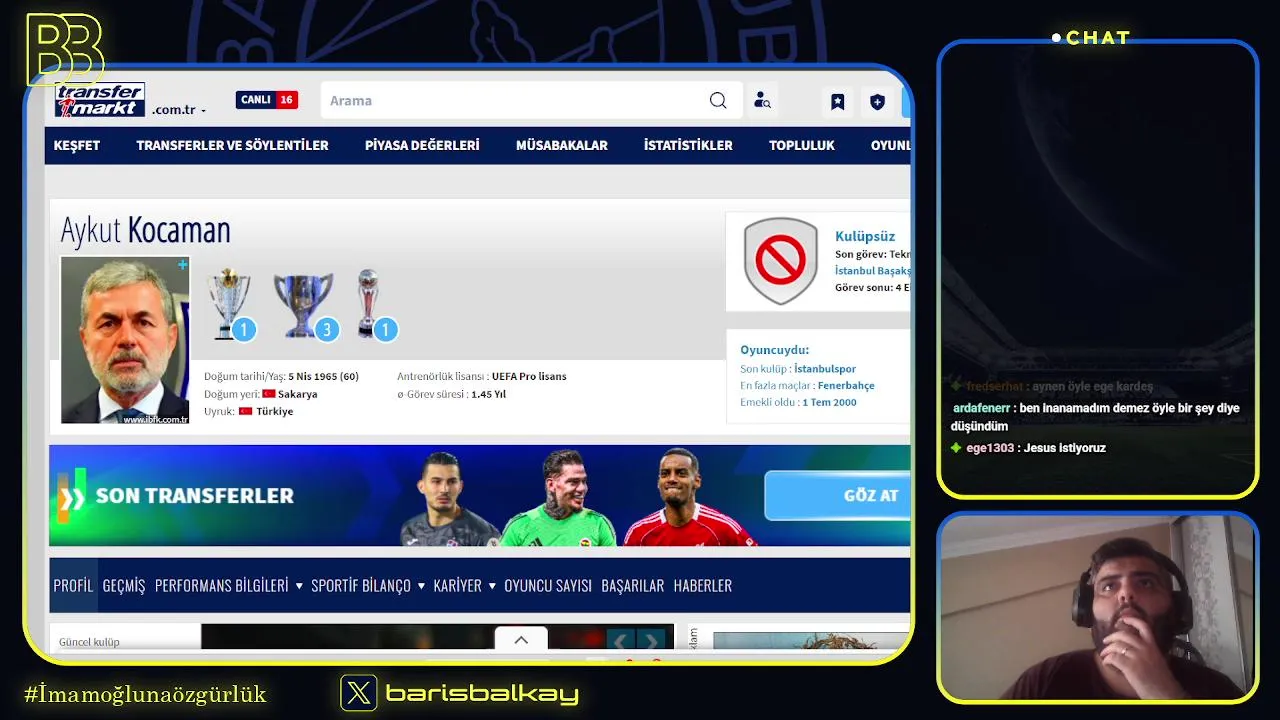Click the Sakarya birthplace text
Image resolution: width=1280 pixels, height=720 pixels.
pyautogui.click(x=297, y=394)
